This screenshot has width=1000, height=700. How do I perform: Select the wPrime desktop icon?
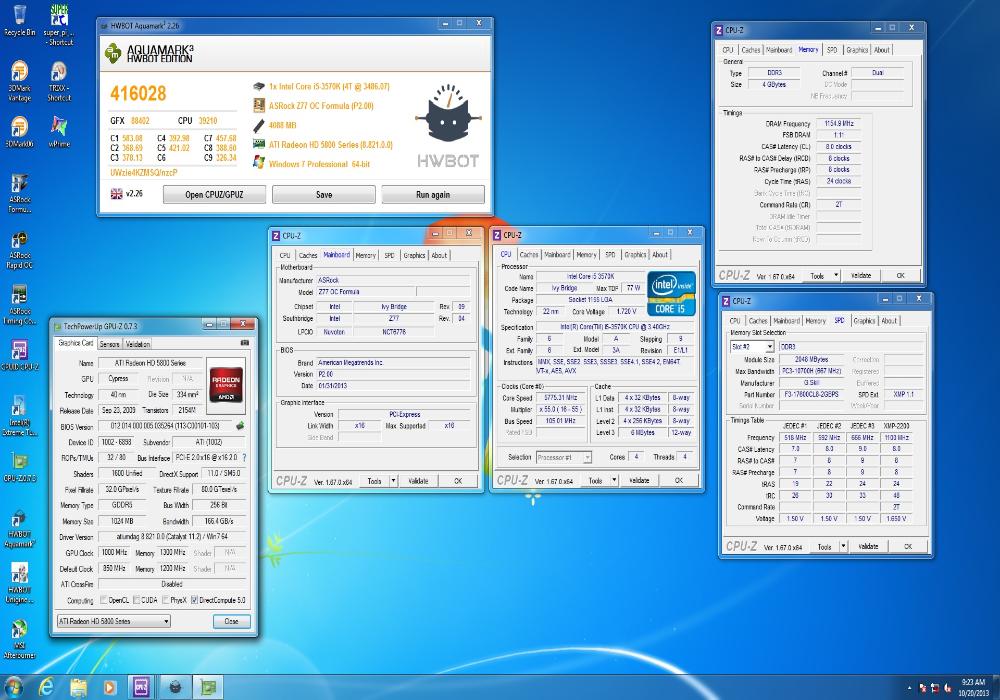coord(59,132)
